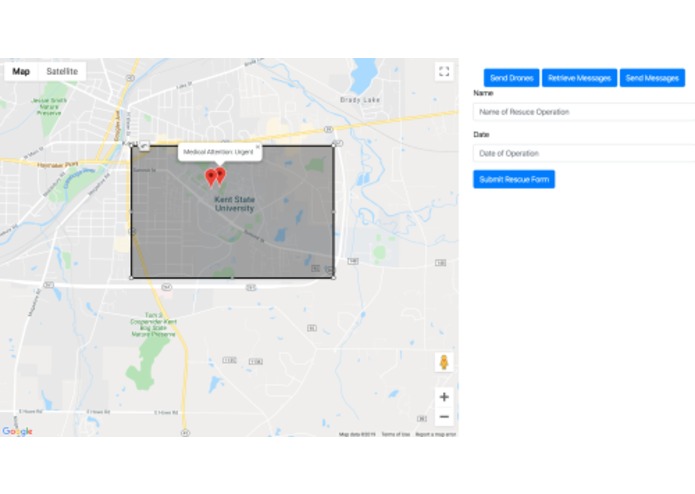Click the Send Drones button
This screenshot has height=494, width=695.
point(511,78)
